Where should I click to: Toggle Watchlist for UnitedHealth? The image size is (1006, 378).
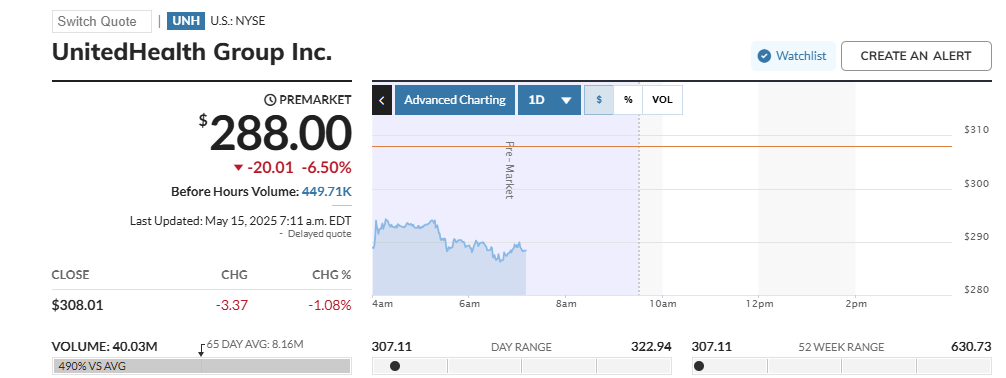pyautogui.click(x=793, y=56)
